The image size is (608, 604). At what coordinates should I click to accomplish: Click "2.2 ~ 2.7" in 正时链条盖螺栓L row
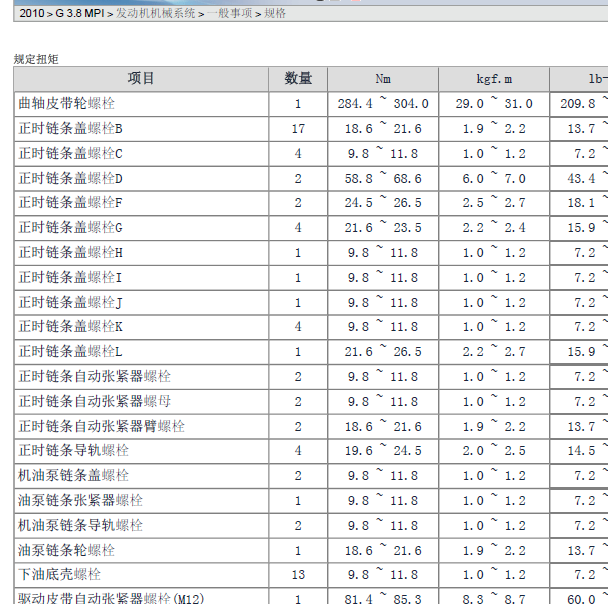pos(494,352)
